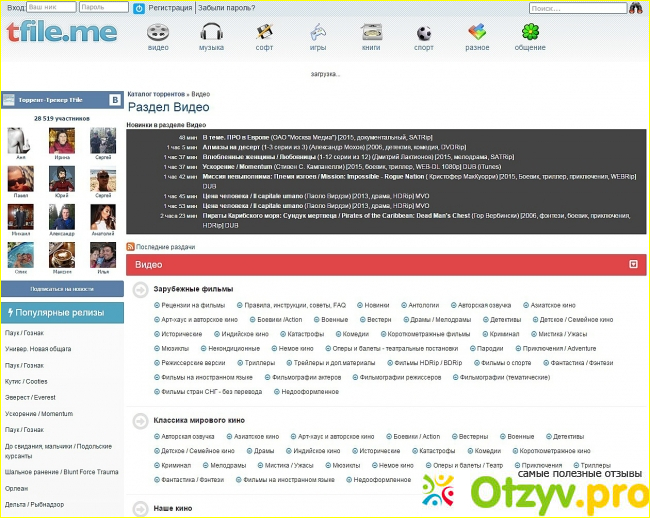Open Ирина's profile photo thumbnail
This screenshot has width=650, height=518.
click(x=62, y=141)
